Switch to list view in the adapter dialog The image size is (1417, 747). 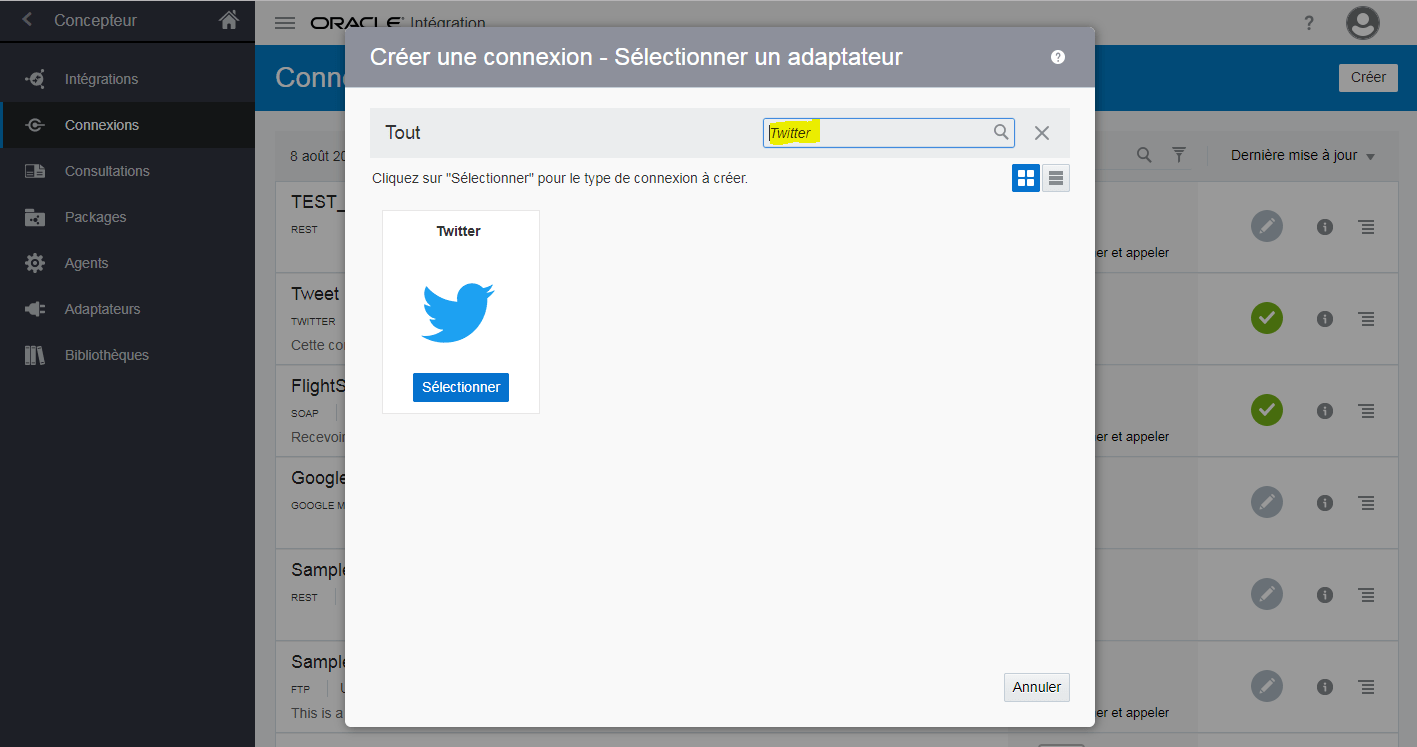tap(1055, 177)
